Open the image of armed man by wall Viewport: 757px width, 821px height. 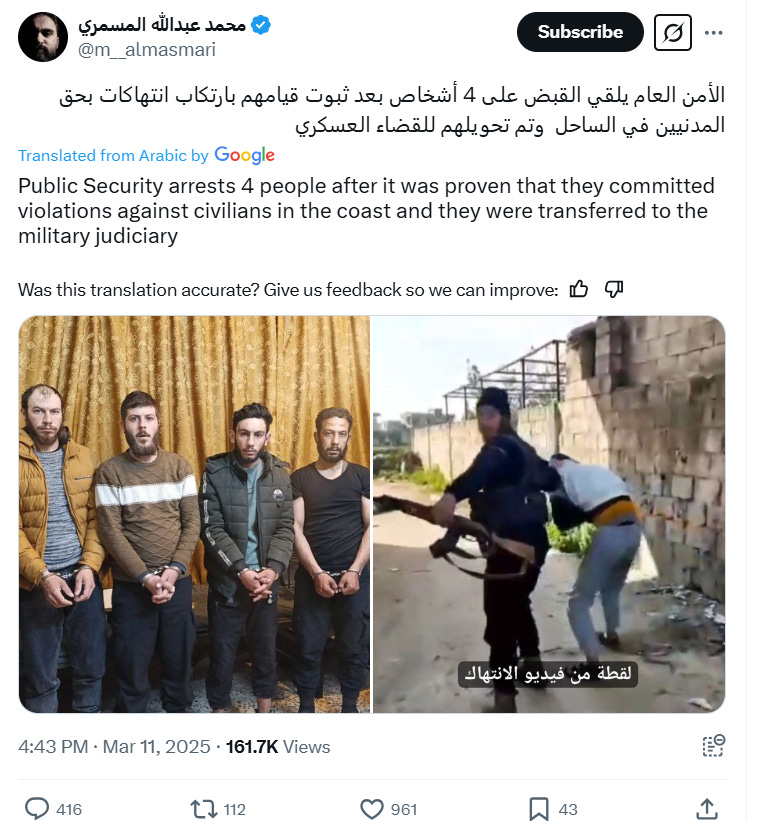point(549,514)
